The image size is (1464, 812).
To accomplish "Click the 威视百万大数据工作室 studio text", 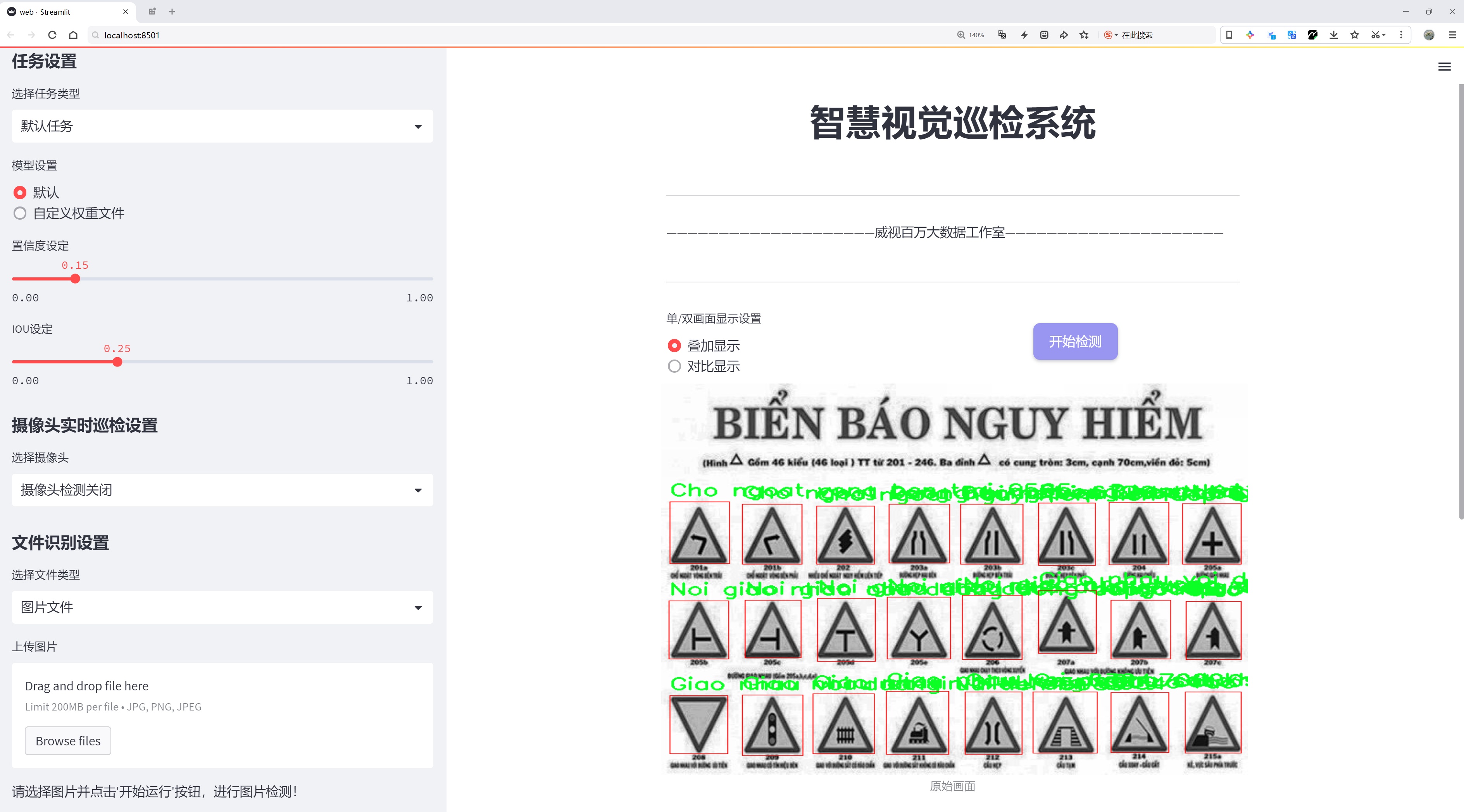I will [940, 233].
